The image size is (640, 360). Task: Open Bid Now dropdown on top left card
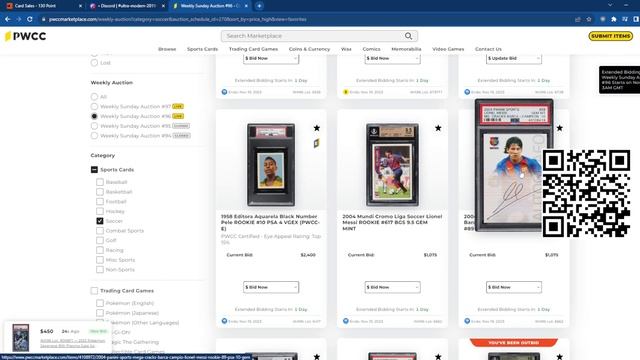(271, 59)
